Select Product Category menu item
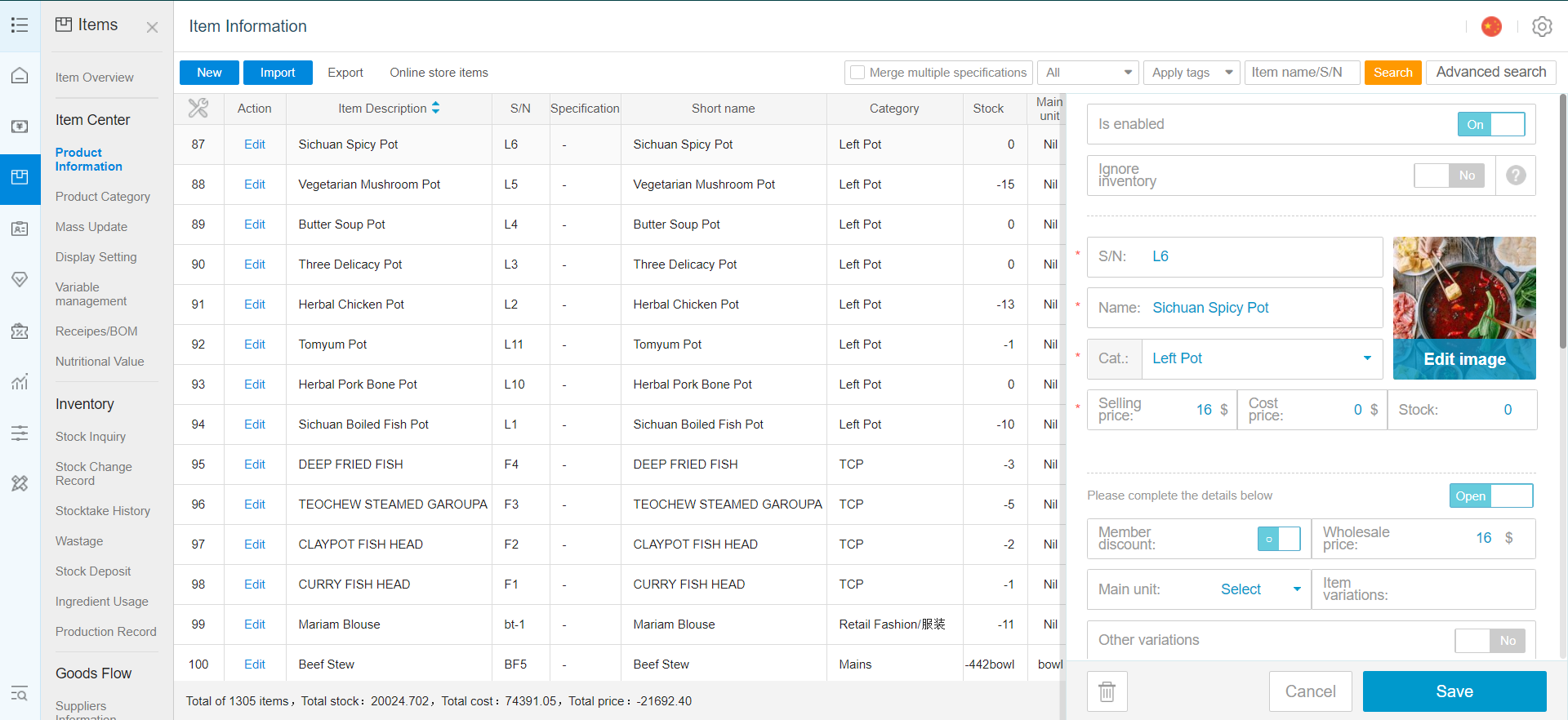Viewport: 1568px width, 720px height. [103, 197]
